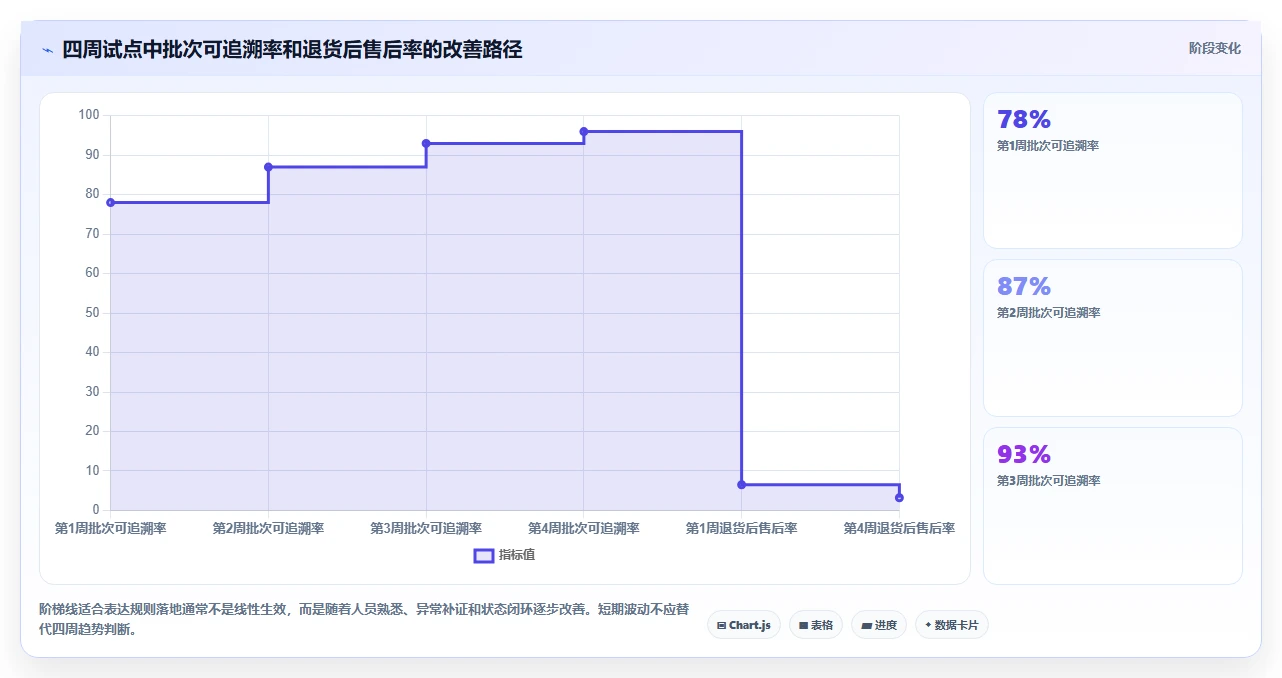
Task: Select the 表格 tag button
Action: coord(816,625)
